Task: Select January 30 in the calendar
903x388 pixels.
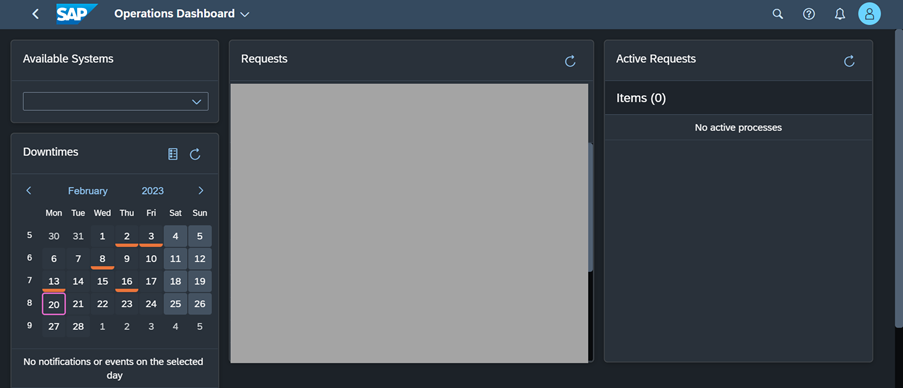Action: (54, 236)
